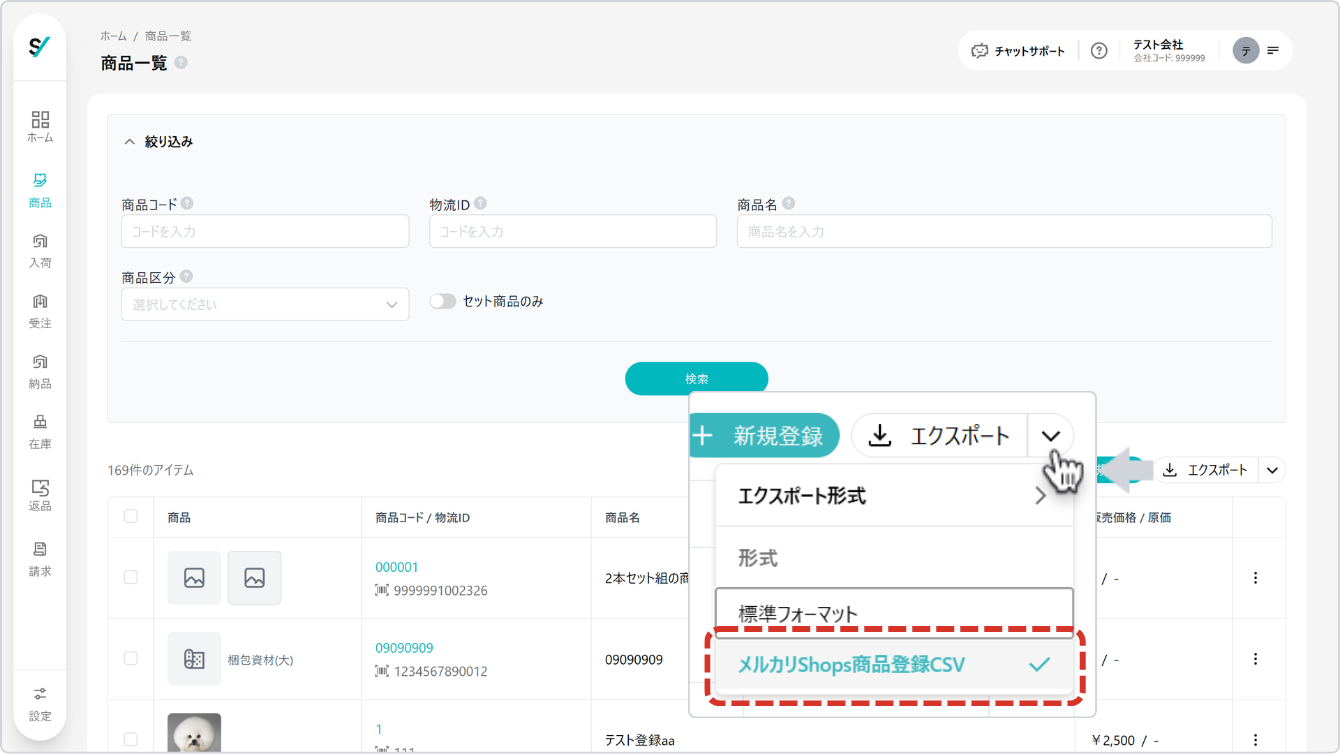Open row actions menu for product 000001

[1256, 578]
